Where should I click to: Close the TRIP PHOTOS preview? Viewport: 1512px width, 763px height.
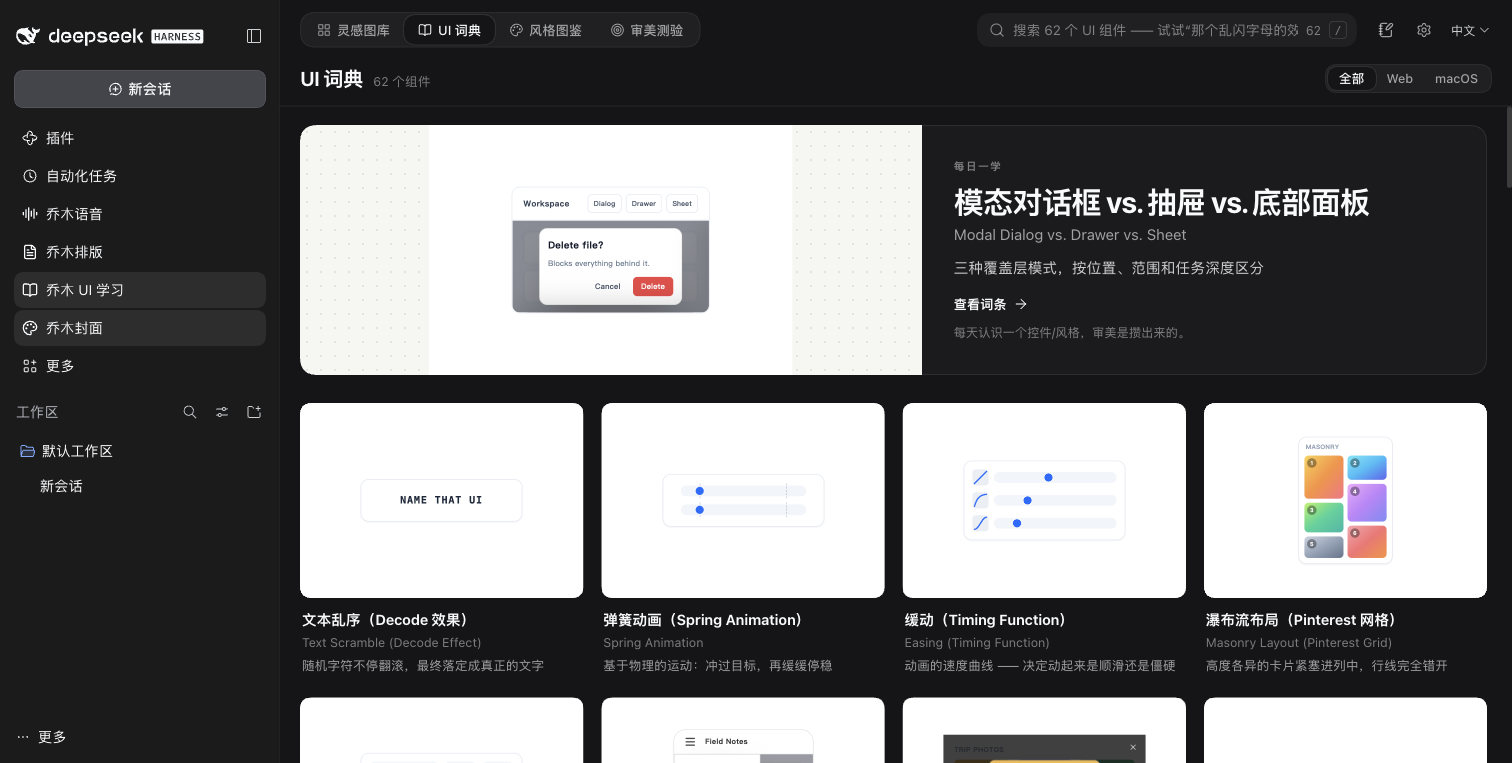coord(1133,747)
